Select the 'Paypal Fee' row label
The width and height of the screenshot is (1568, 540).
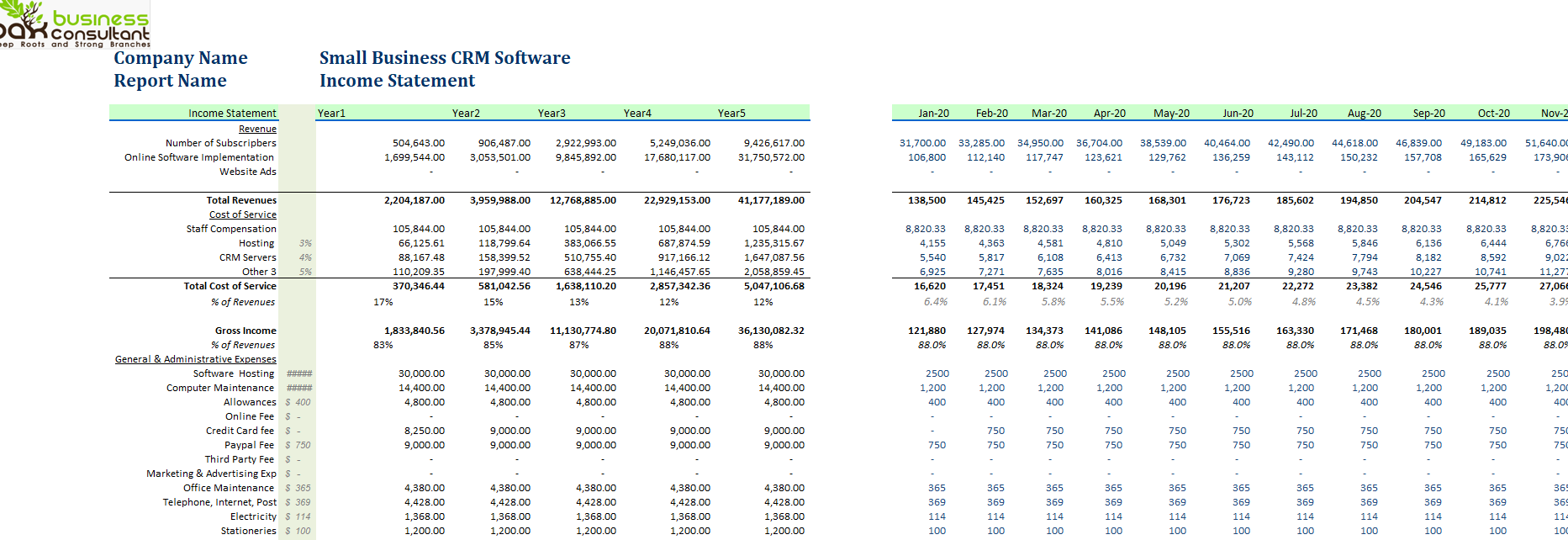coord(250,445)
